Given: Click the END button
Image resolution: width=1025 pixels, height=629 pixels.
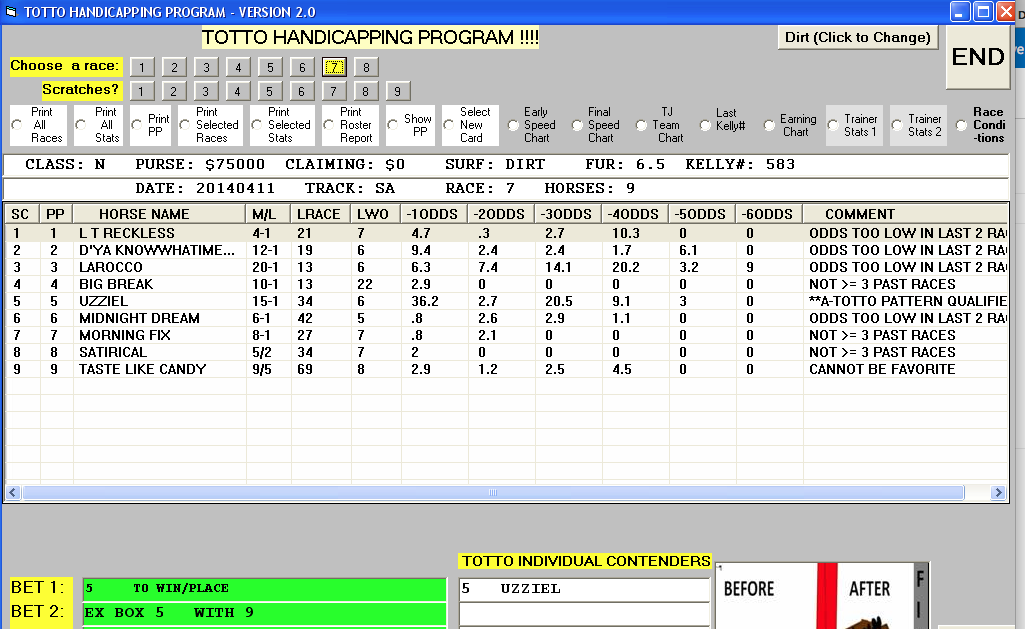Looking at the screenshot, I should 978,57.
